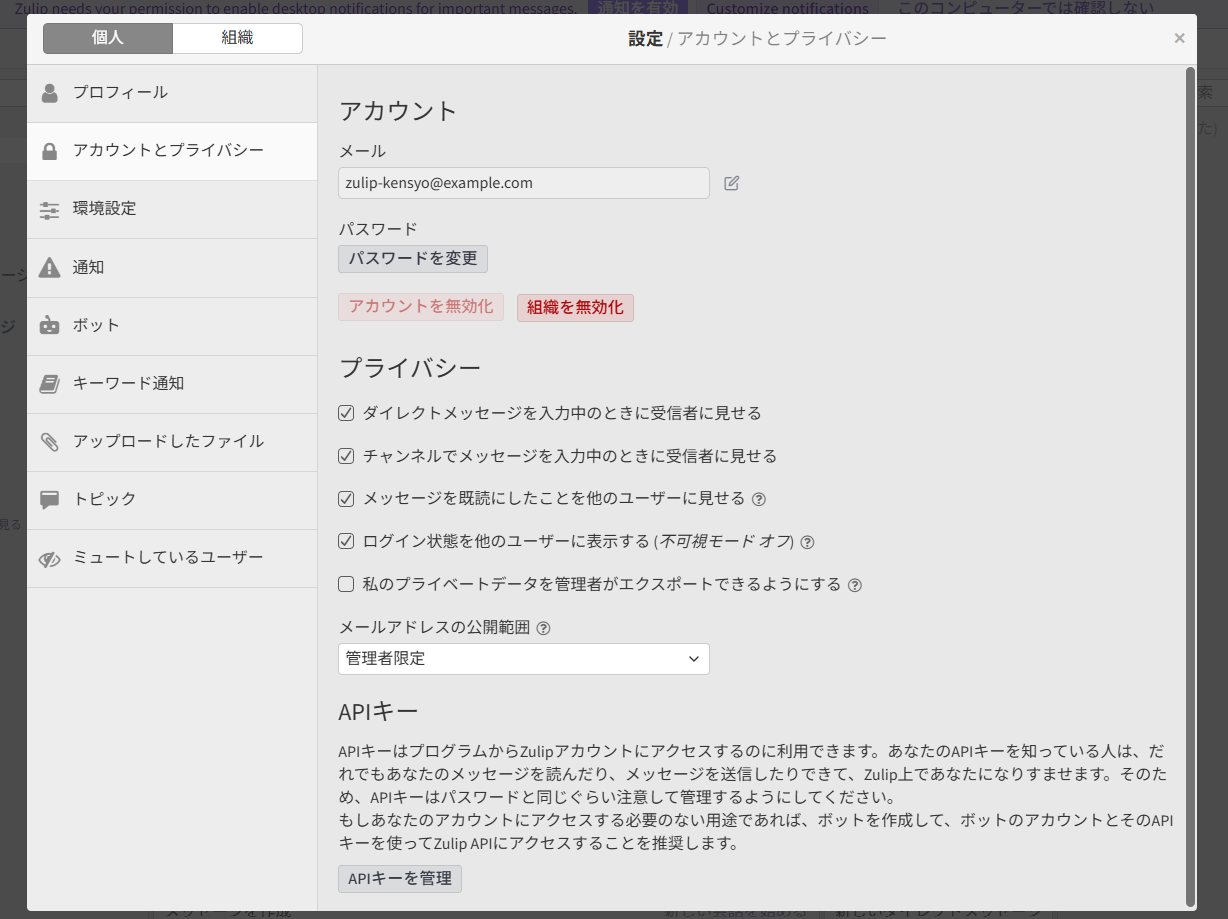1228x919 pixels.
Task: Open 環境設定 via the sliders icon
Action: click(49, 209)
